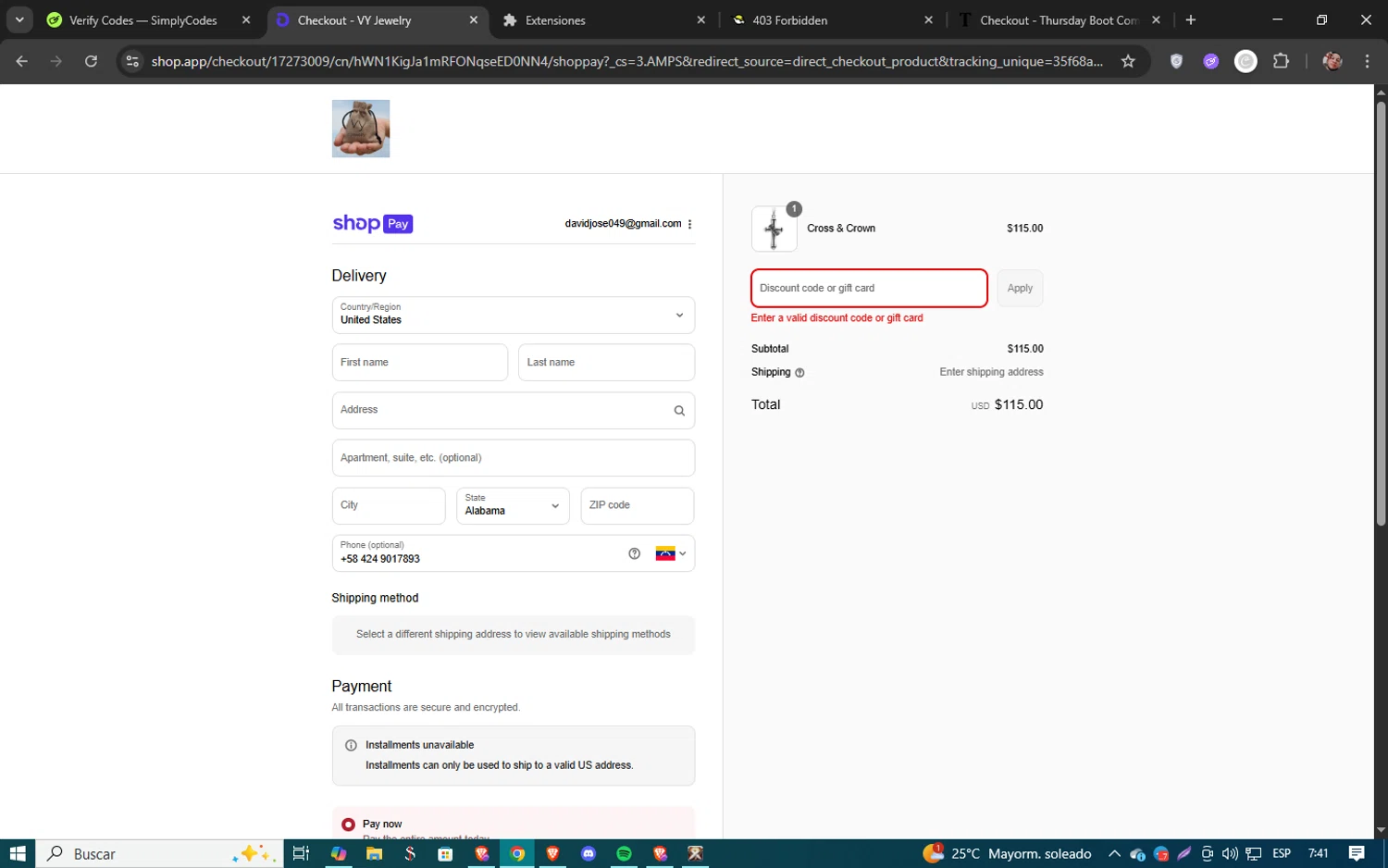
Task: Click the 'Cross & Crown' product name
Action: tap(841, 229)
